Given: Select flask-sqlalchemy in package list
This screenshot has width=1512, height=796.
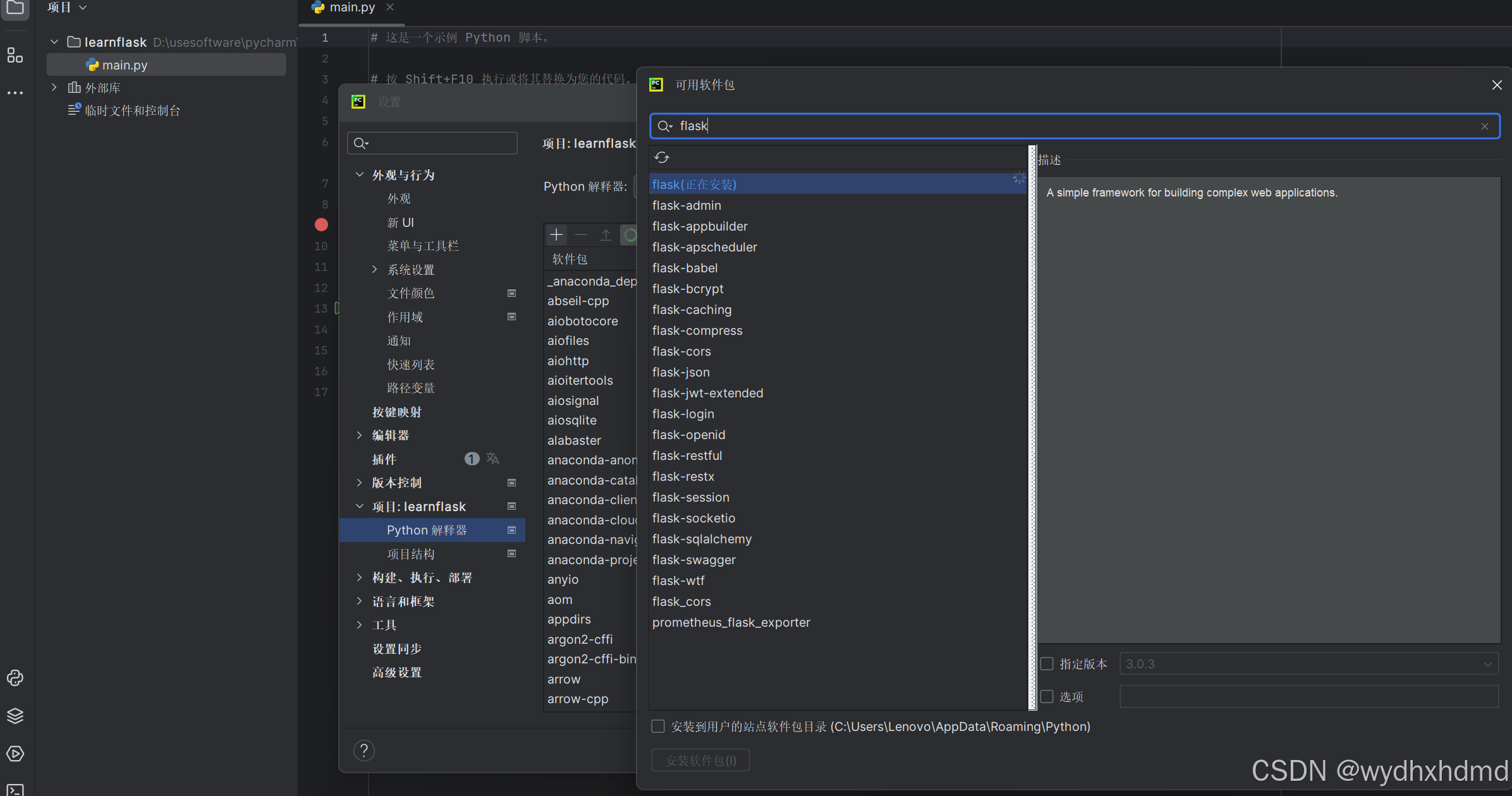Looking at the screenshot, I should (702, 539).
